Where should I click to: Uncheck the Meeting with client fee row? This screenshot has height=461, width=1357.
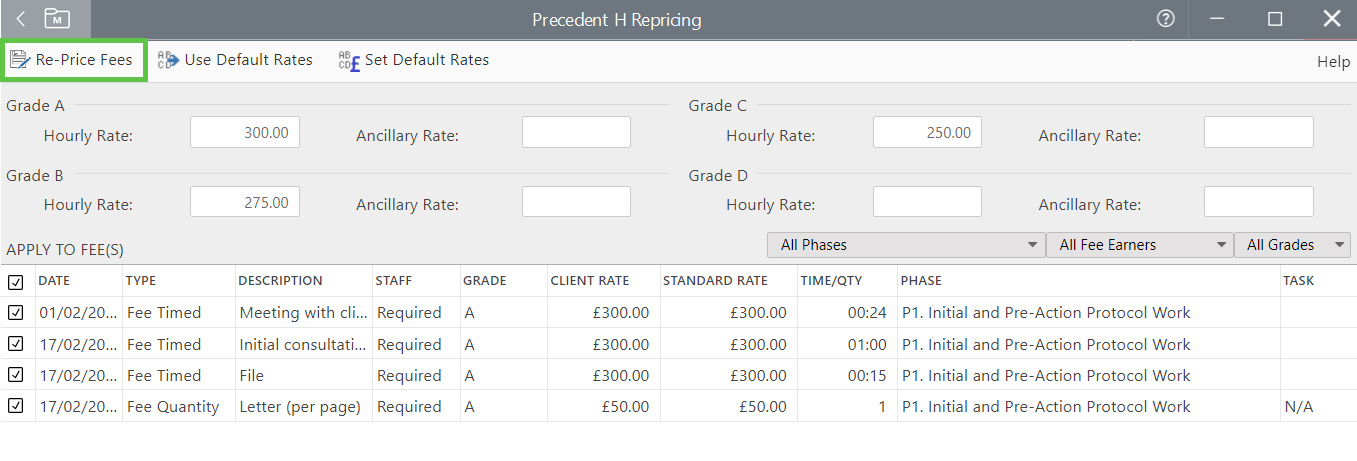pyautogui.click(x=16, y=313)
